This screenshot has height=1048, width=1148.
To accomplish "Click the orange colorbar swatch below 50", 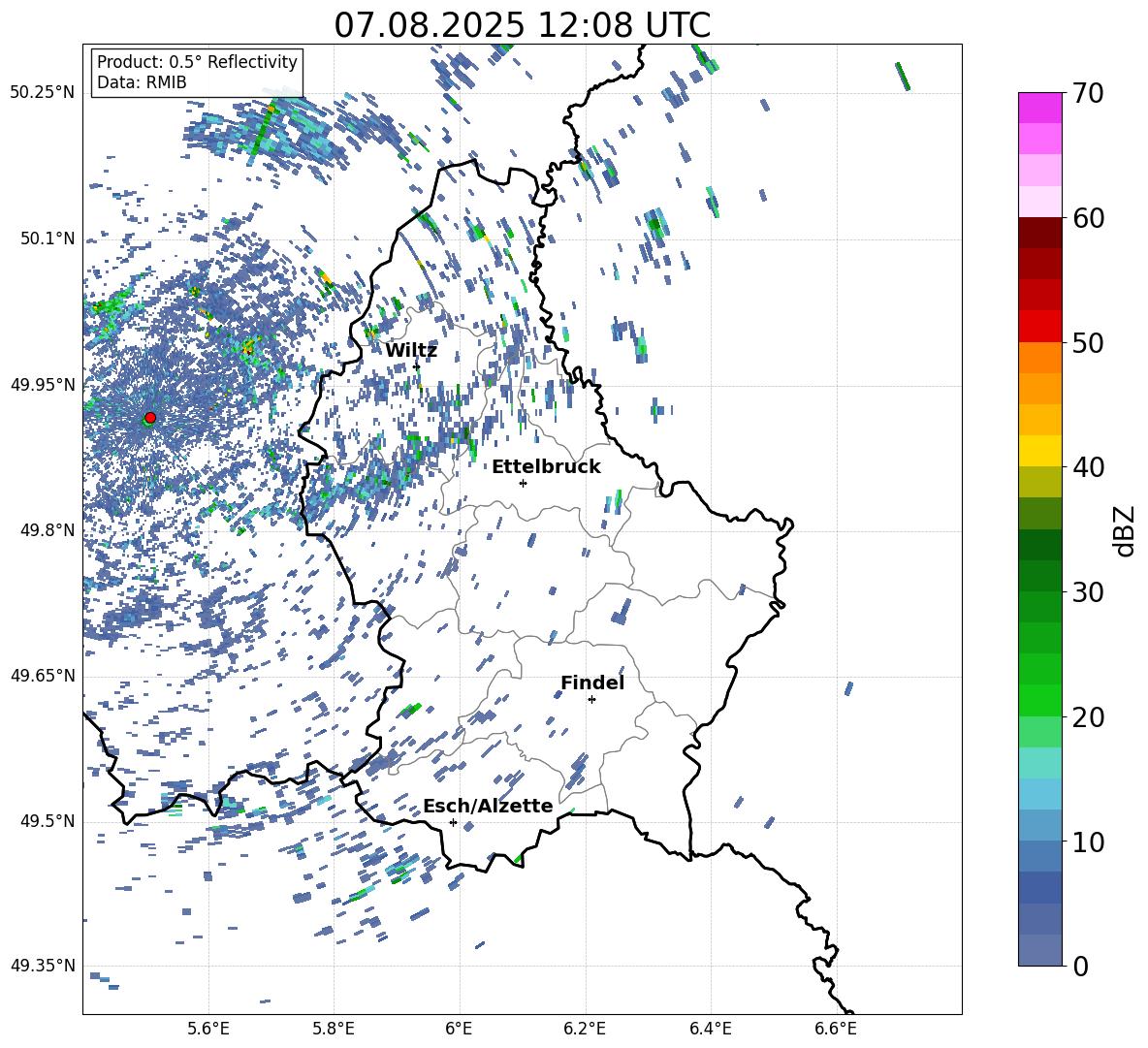I will [x=1039, y=358].
